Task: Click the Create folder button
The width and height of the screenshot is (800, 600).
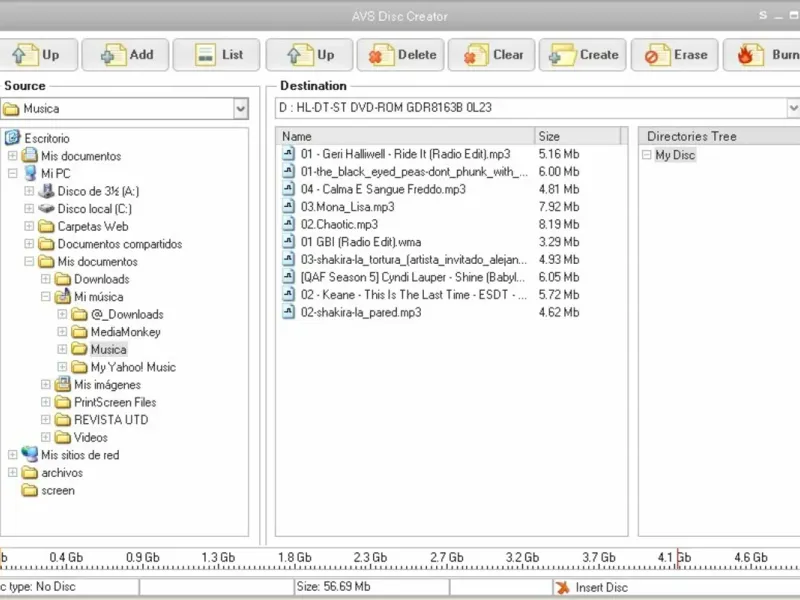Action: tap(583, 55)
